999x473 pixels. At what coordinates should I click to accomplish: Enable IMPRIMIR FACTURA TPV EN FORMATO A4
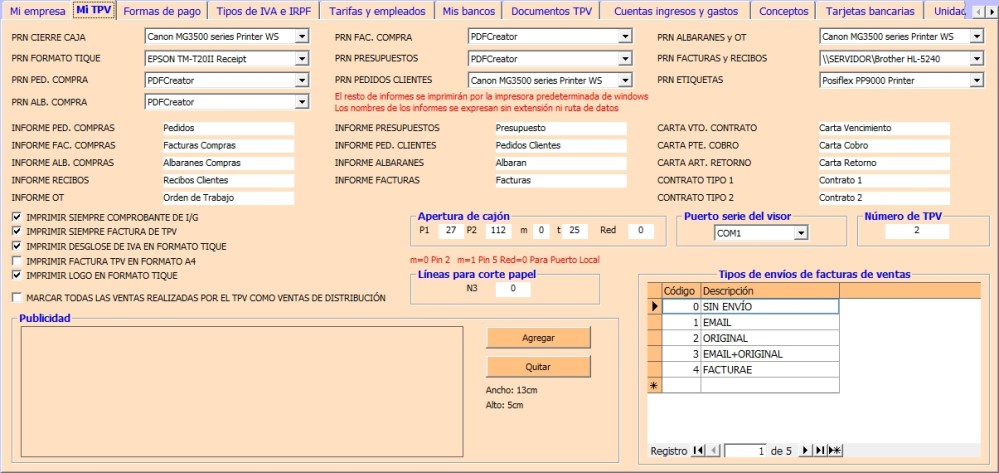16,260
